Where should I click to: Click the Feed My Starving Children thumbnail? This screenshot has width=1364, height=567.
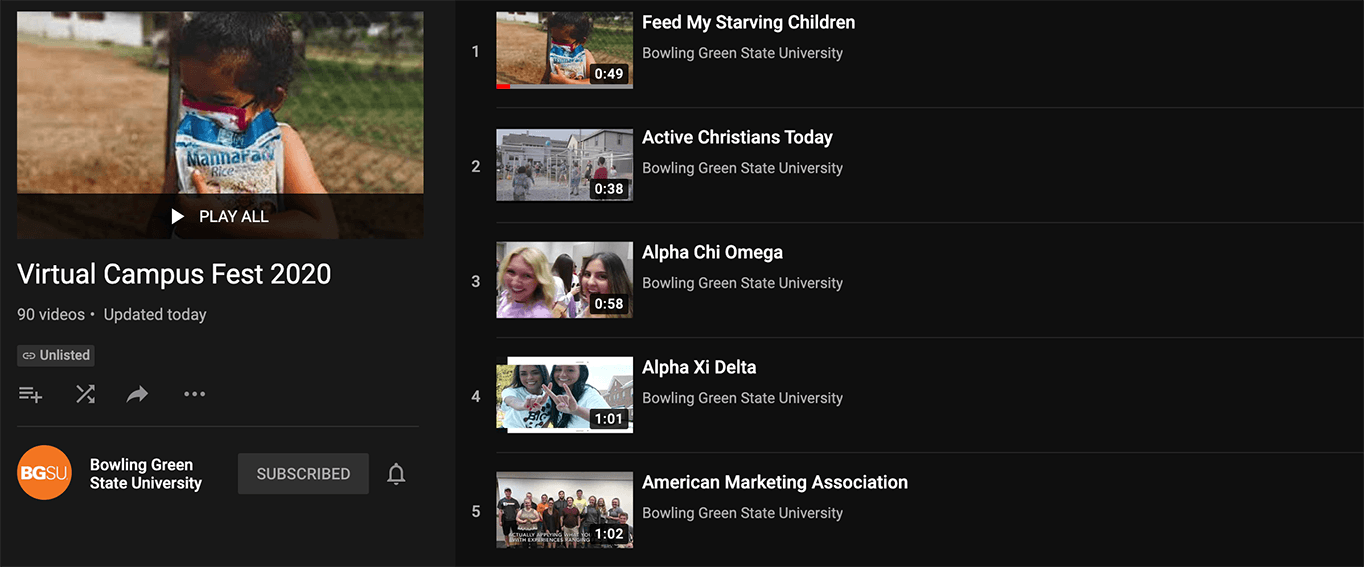click(x=564, y=48)
